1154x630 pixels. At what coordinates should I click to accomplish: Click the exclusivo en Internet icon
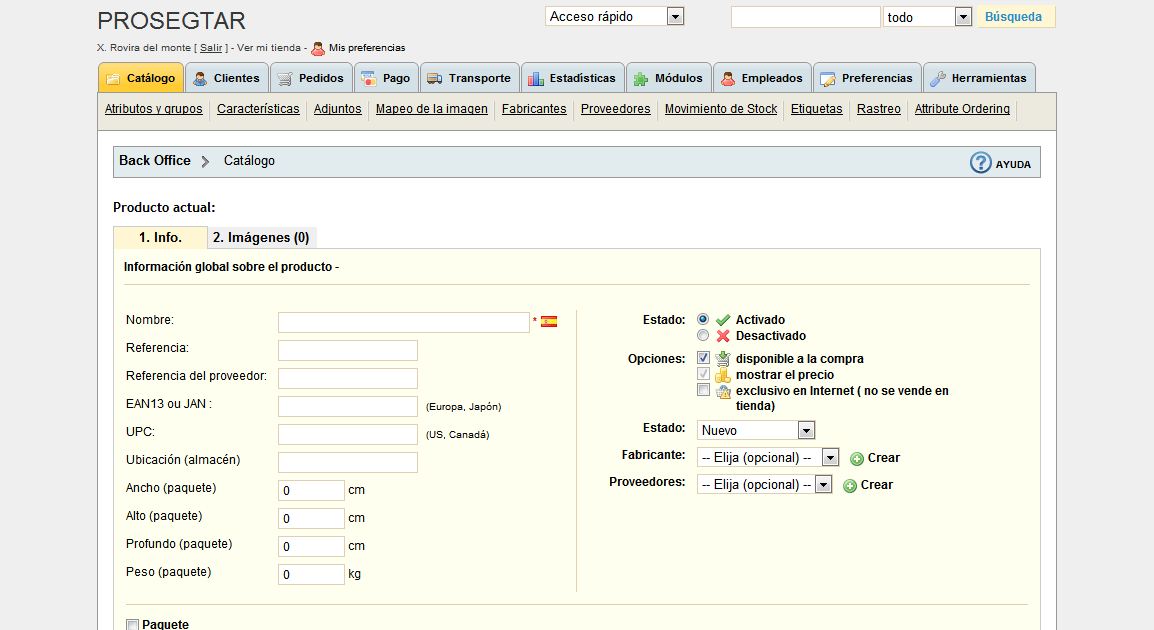click(x=723, y=392)
